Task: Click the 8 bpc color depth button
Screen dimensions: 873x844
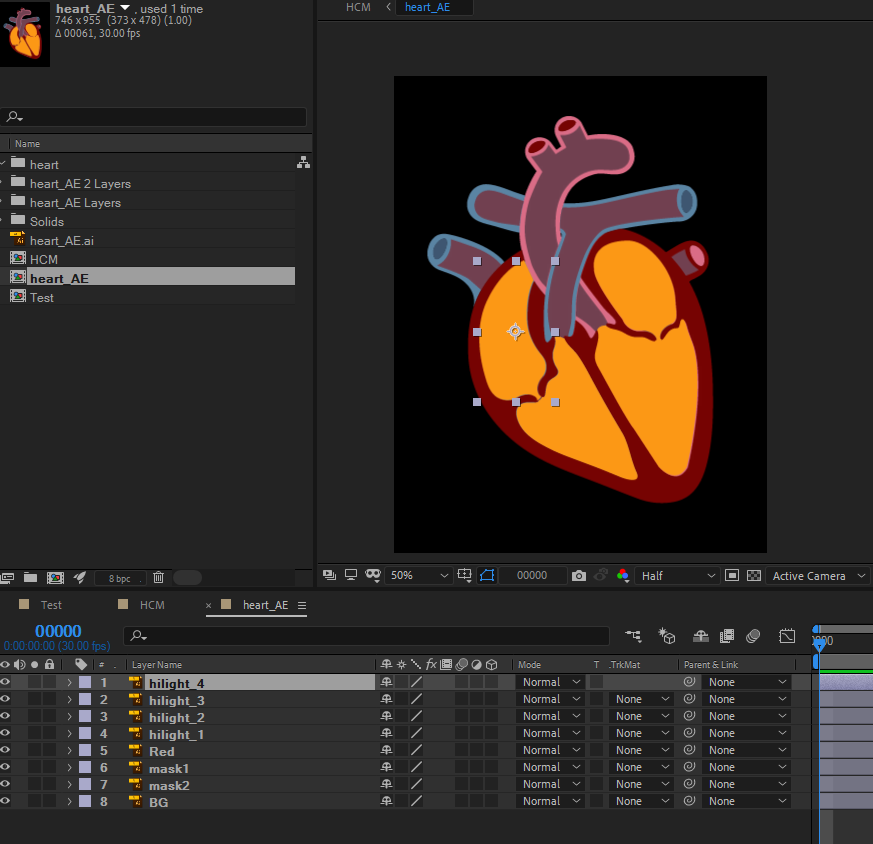Action: (x=119, y=578)
